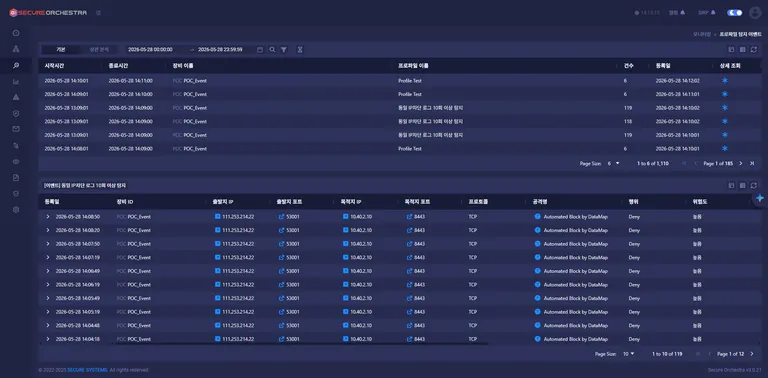The image size is (768, 378).
Task: Open the user account avatar
Action: click(755, 13)
